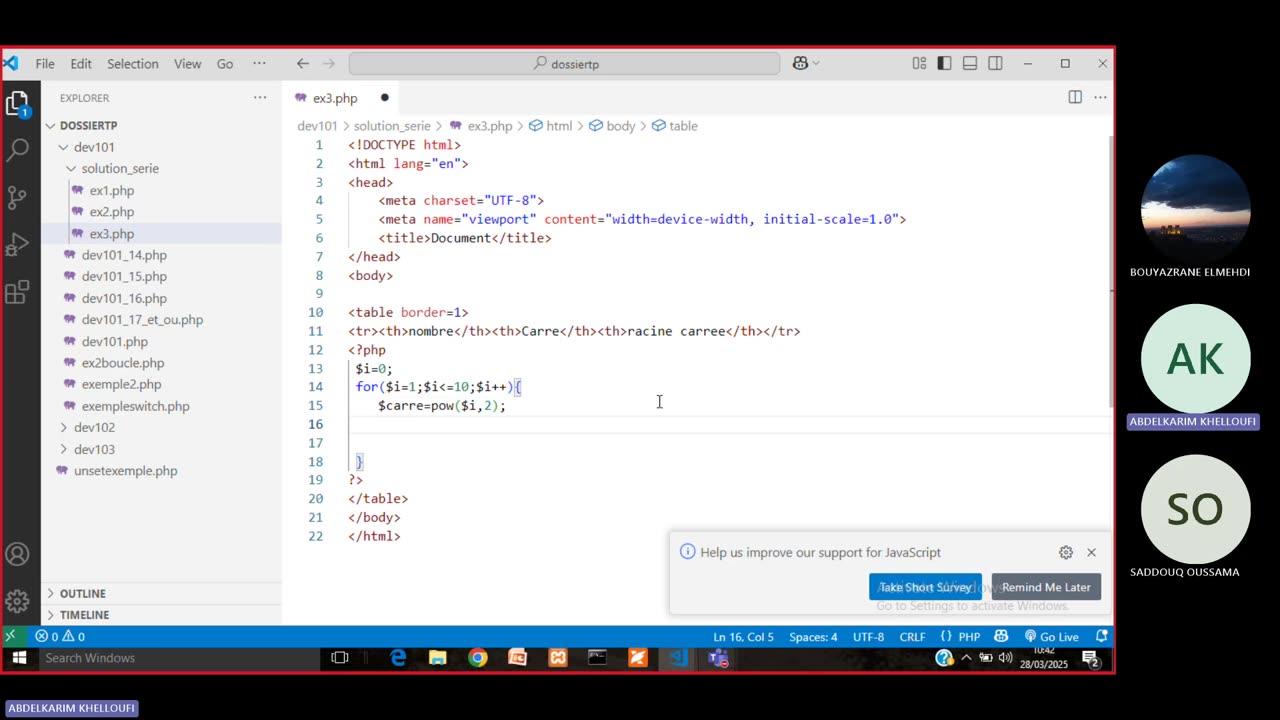This screenshot has height=720, width=1280.
Task: Open the Search view in activity bar
Action: coord(17,150)
